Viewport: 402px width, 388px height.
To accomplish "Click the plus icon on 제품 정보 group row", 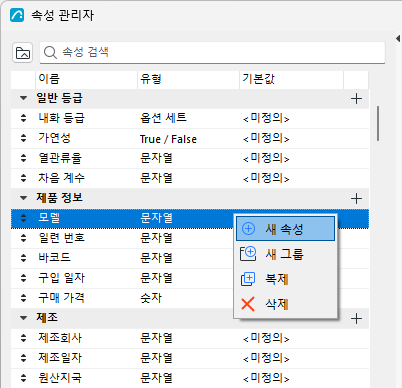I will tap(356, 199).
